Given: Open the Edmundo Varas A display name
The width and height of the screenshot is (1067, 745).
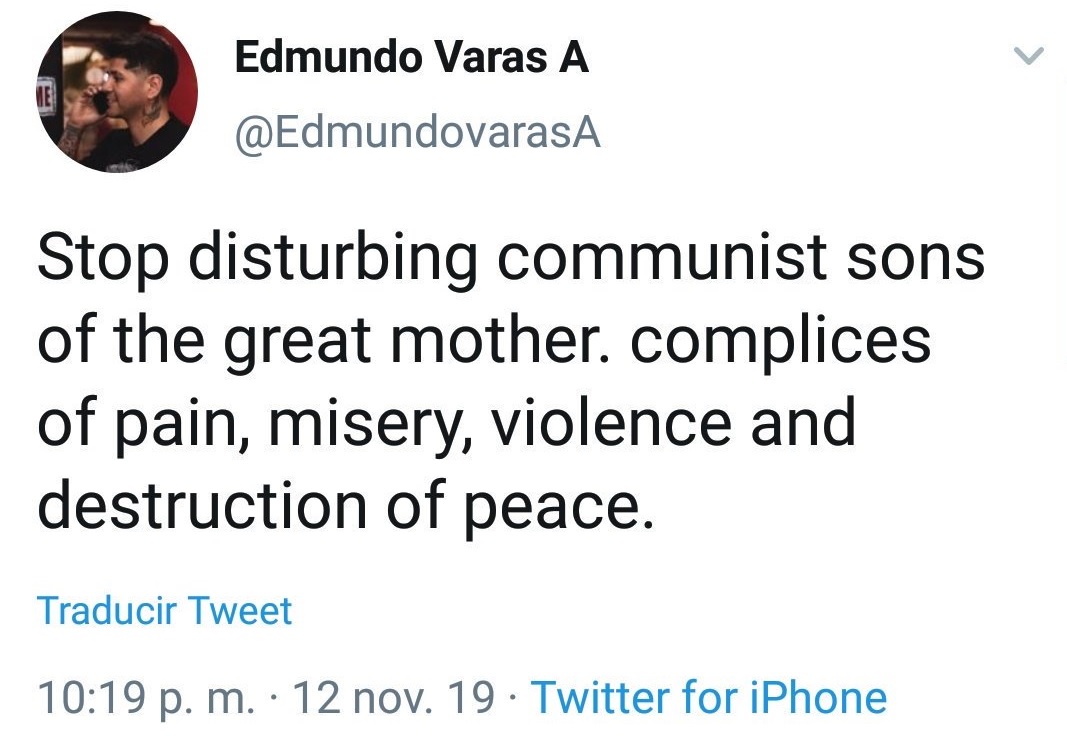Looking at the screenshot, I should pyautogui.click(x=411, y=59).
